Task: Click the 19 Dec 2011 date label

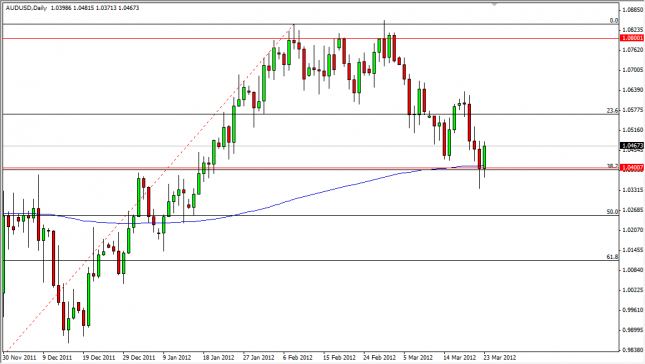Action: (x=99, y=357)
